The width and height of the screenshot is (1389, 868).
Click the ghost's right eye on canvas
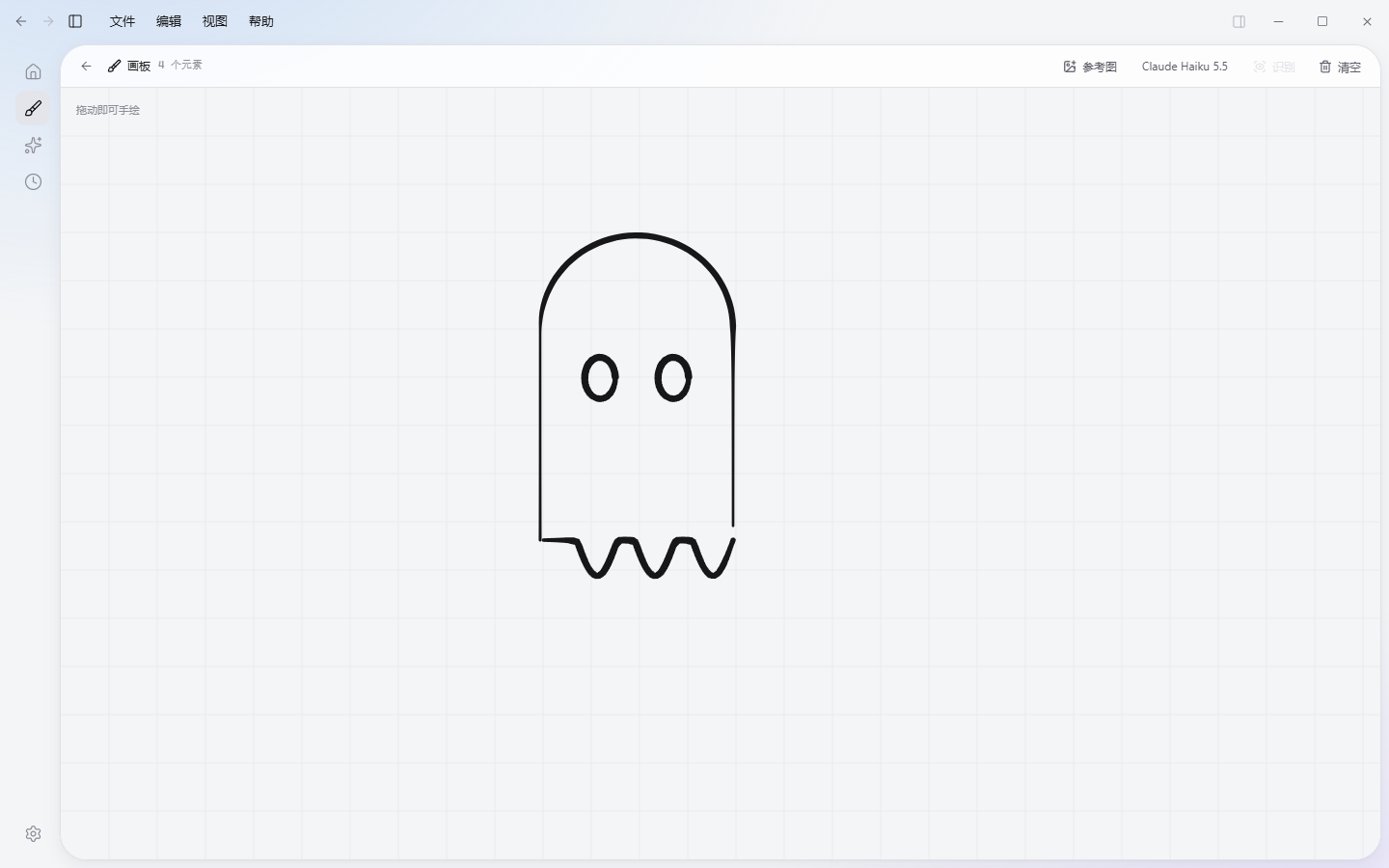[x=673, y=378]
